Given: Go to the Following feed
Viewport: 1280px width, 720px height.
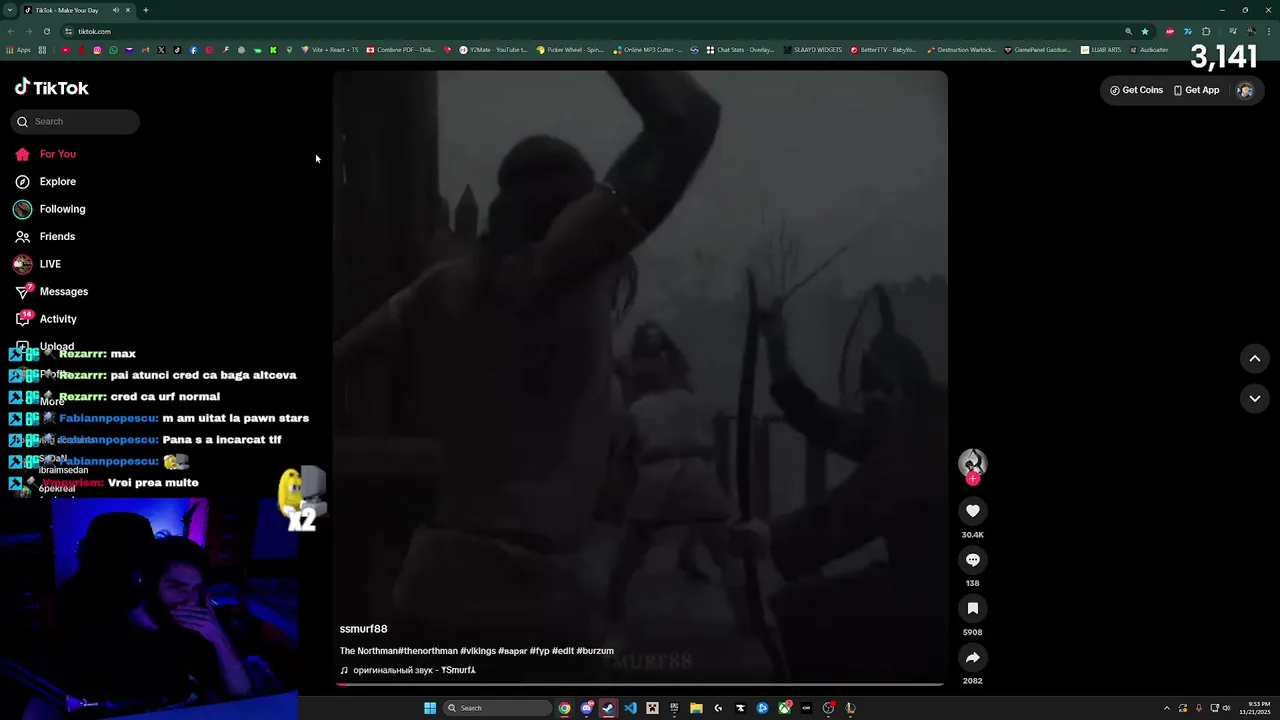Looking at the screenshot, I should coord(50,209).
